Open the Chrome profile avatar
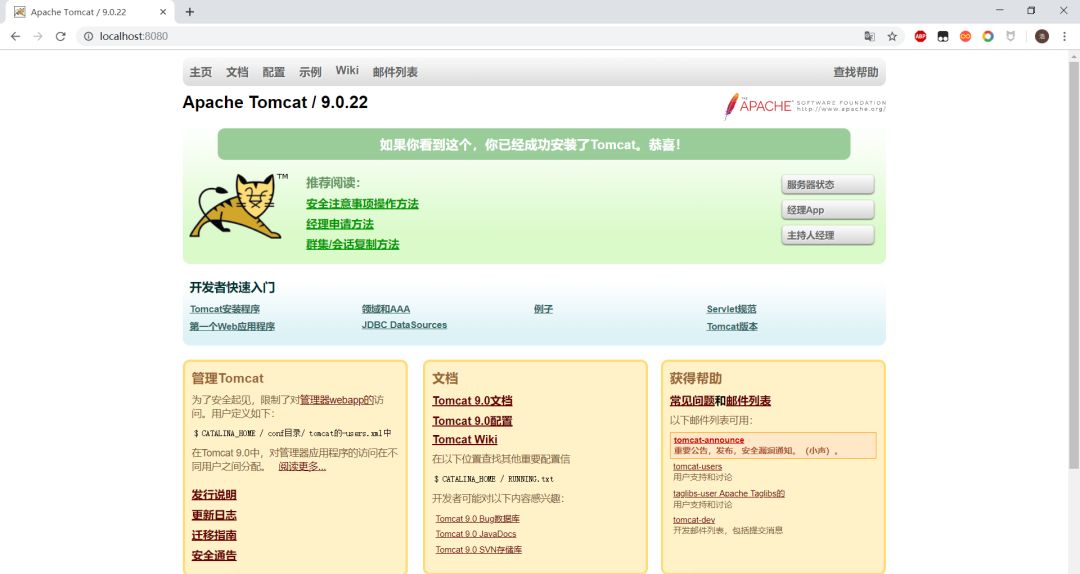 click(1041, 37)
